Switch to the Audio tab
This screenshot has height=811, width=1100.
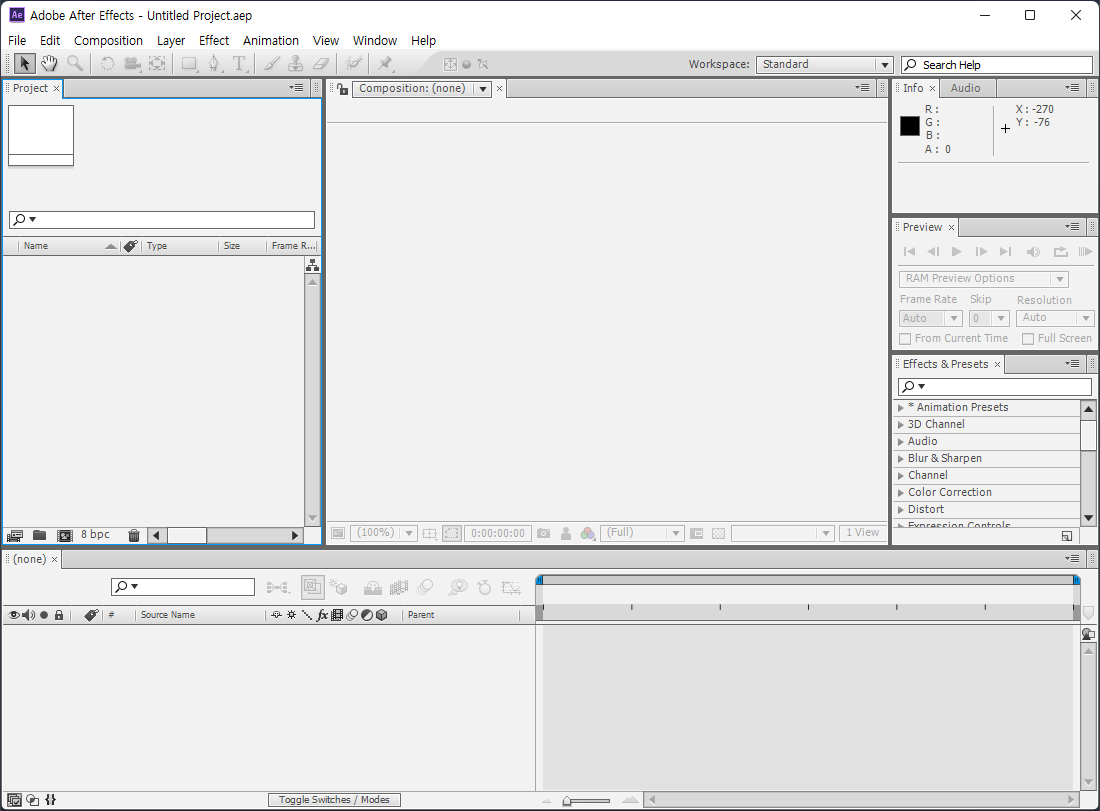pyautogui.click(x=965, y=88)
